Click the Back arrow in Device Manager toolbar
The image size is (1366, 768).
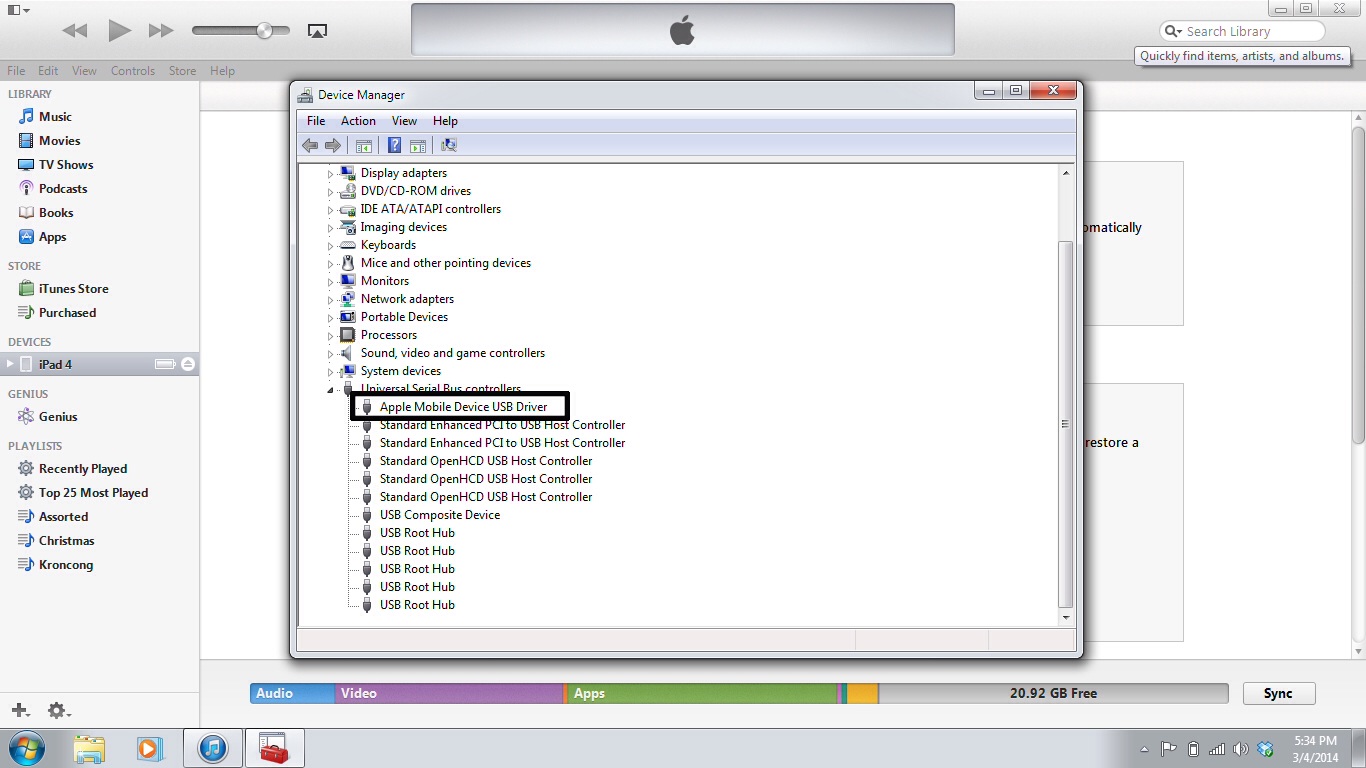pos(310,146)
